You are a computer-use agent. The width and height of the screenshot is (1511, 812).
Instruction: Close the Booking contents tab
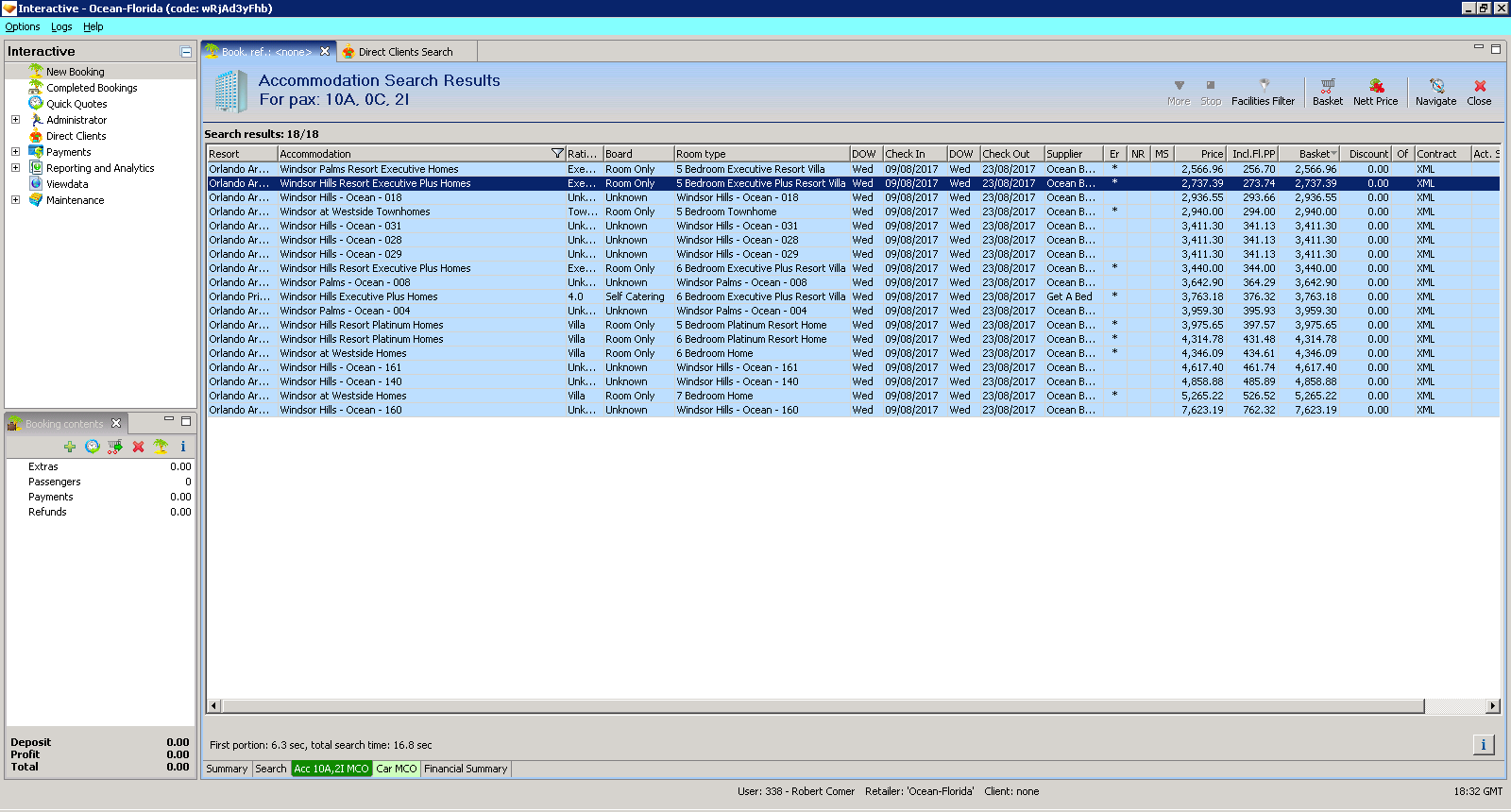pos(116,423)
